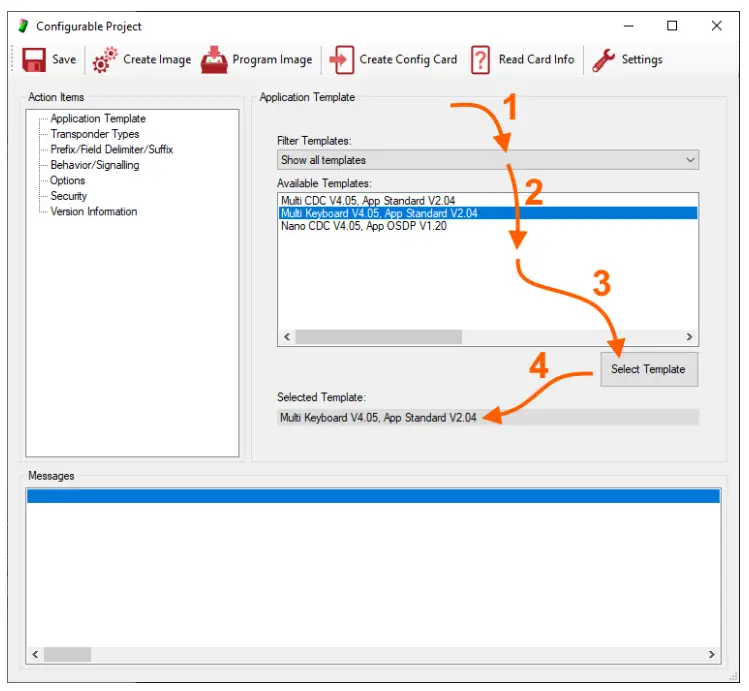
Task: Open Behavior/Signalling action item
Action: 95,165
